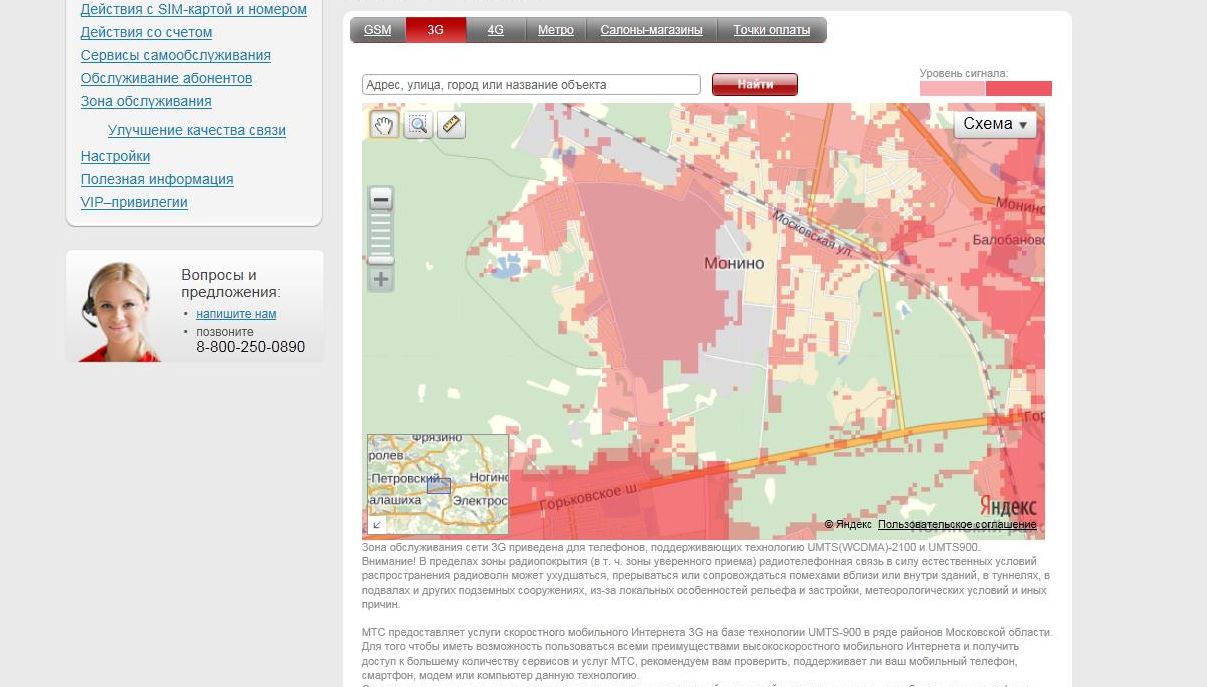
Task: Zoom out with the map minus button
Action: click(x=381, y=200)
